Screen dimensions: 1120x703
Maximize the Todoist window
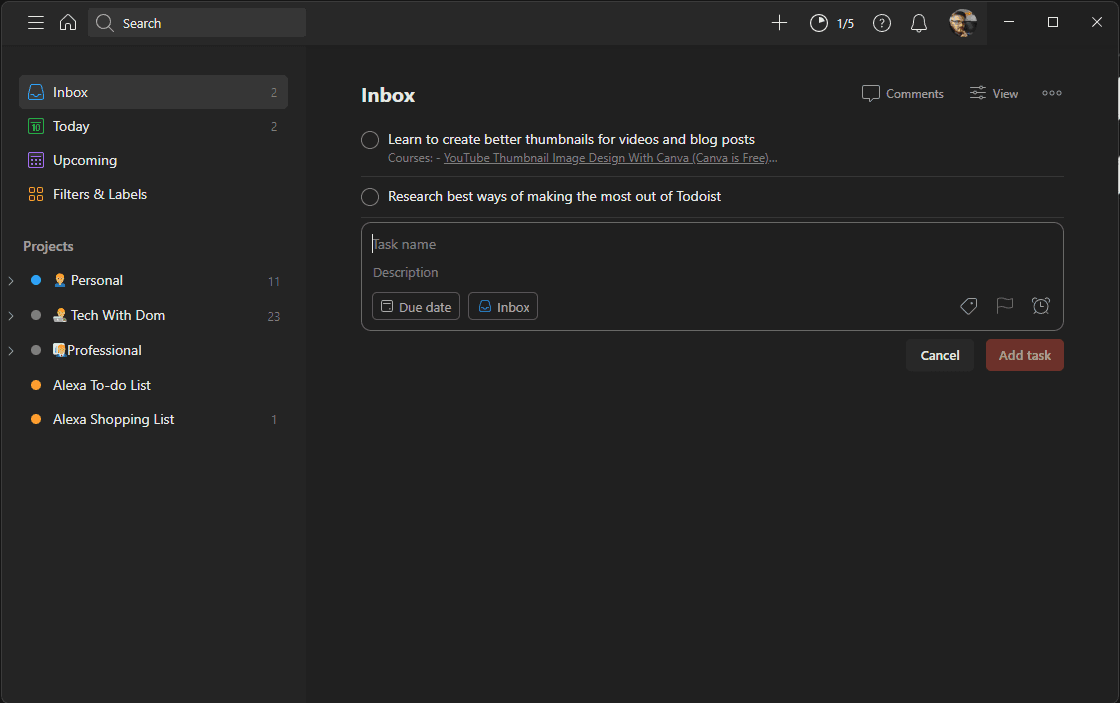coord(1053,22)
